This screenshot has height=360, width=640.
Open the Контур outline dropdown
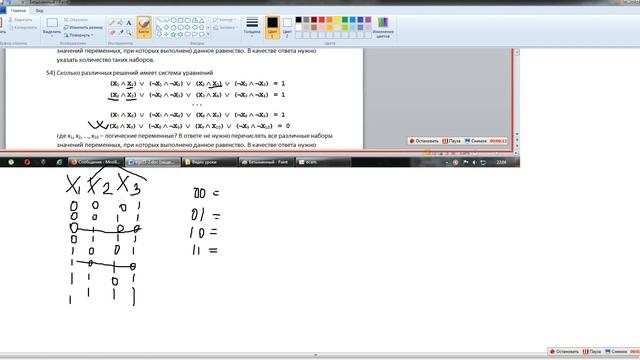click(224, 20)
